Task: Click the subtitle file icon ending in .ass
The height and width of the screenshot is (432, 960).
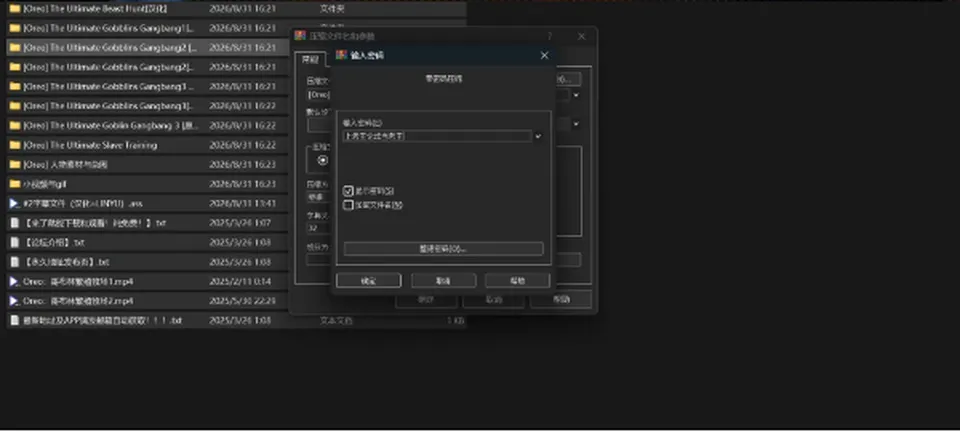Action: (15, 204)
